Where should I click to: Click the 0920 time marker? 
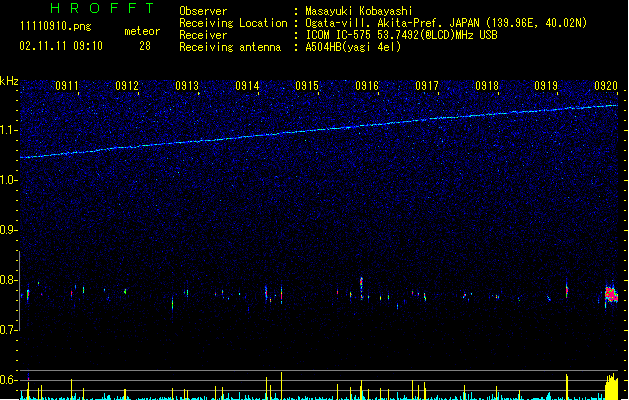606,86
